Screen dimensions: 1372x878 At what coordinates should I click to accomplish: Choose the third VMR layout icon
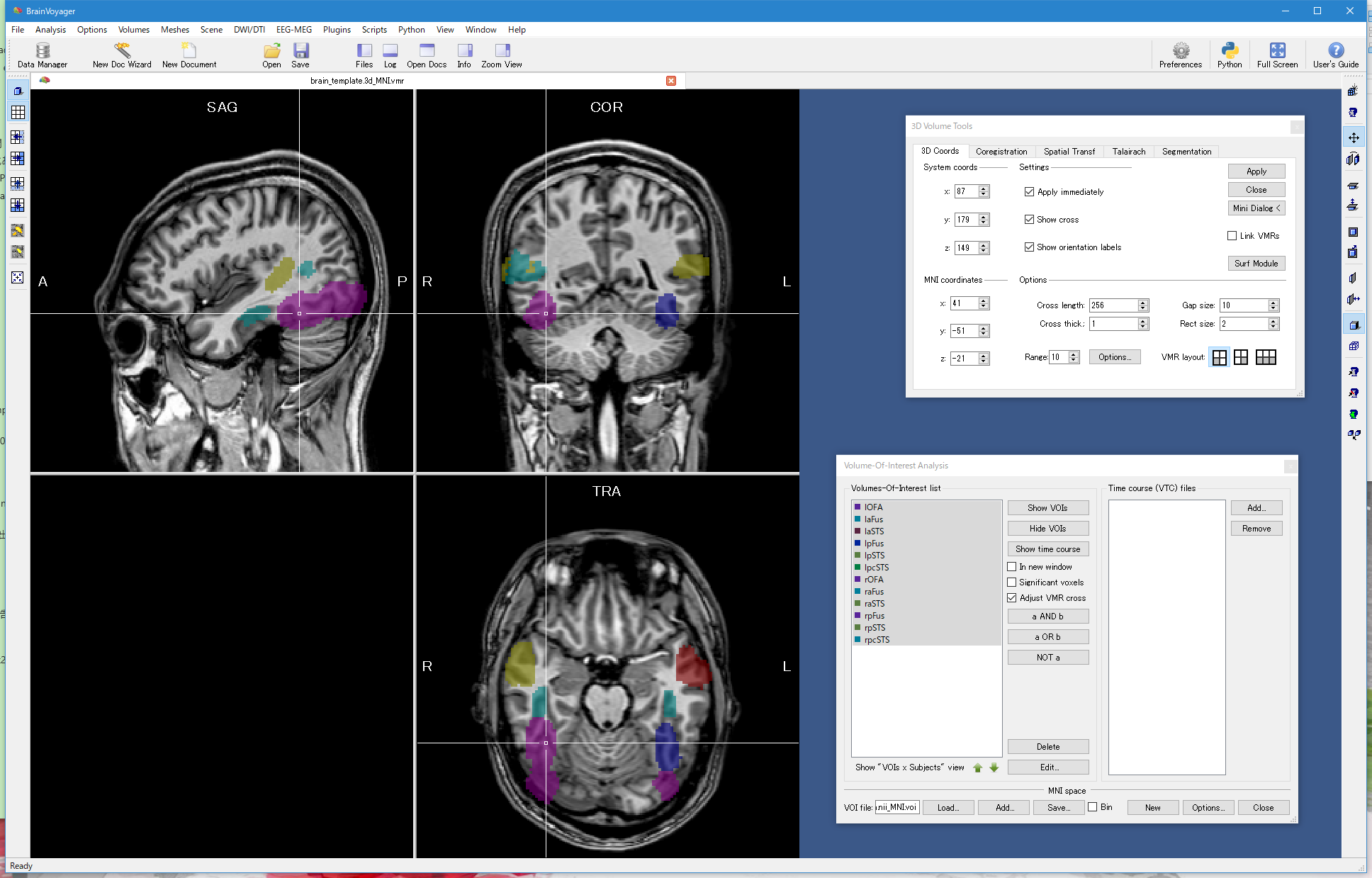coord(1266,357)
